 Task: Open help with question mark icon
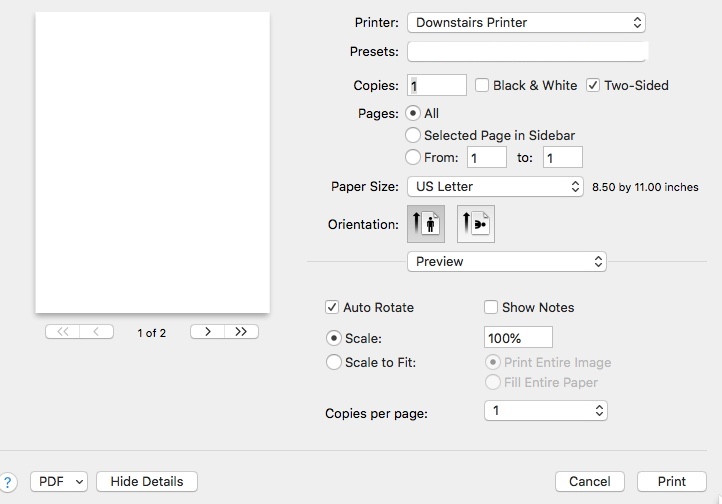[7, 482]
